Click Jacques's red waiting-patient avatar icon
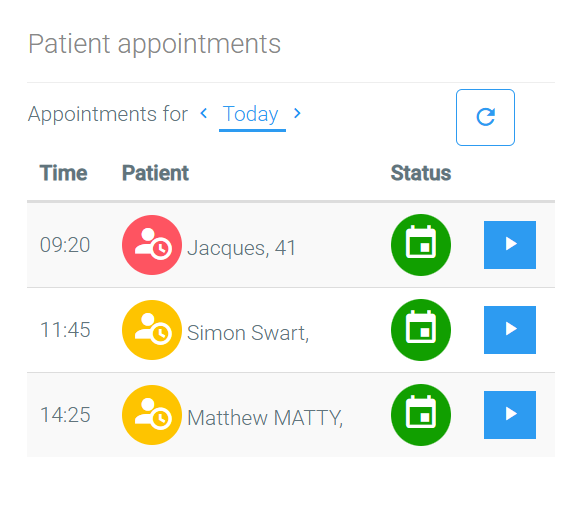 point(152,245)
